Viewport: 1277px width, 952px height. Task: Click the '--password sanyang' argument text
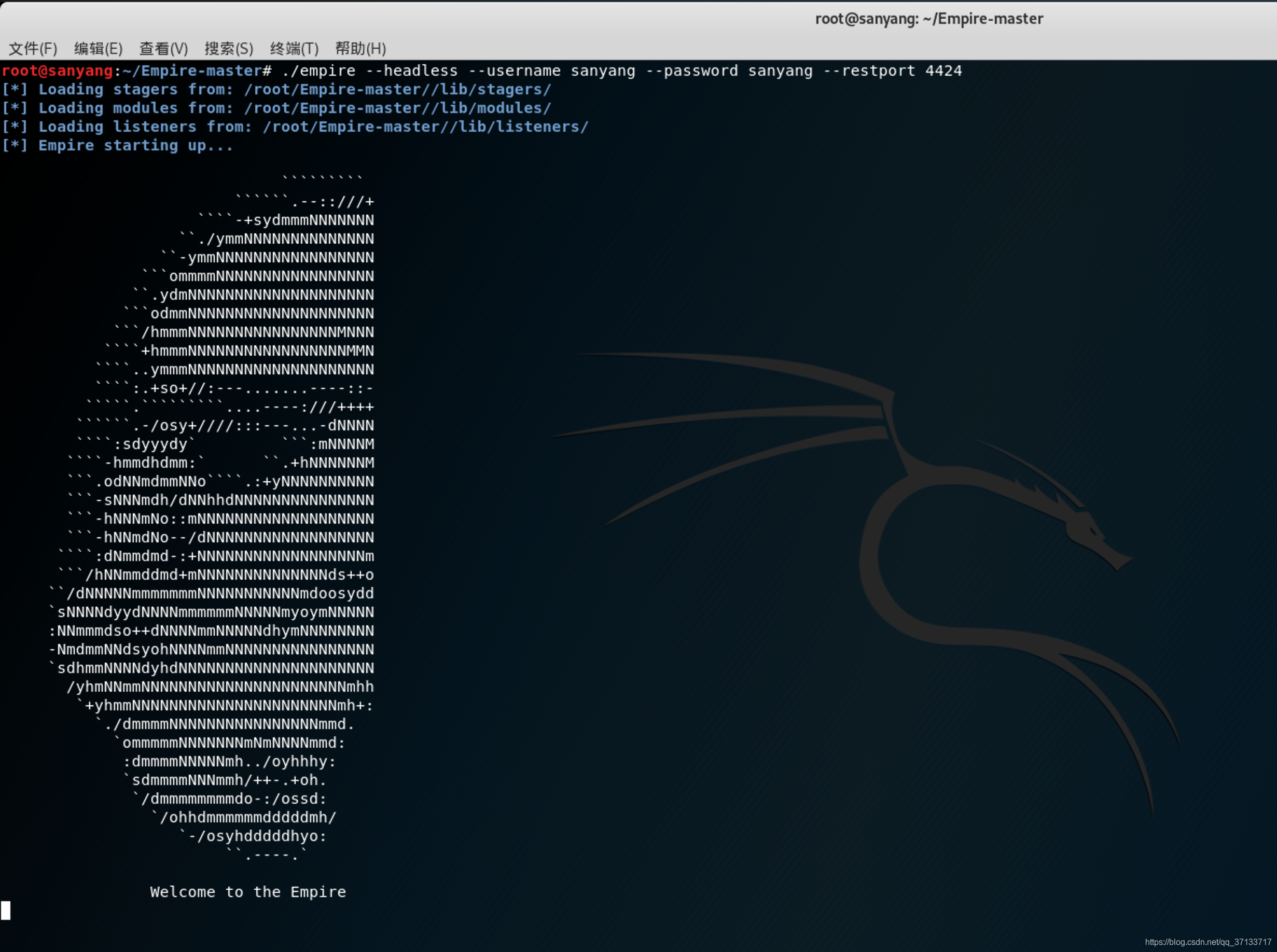(729, 71)
